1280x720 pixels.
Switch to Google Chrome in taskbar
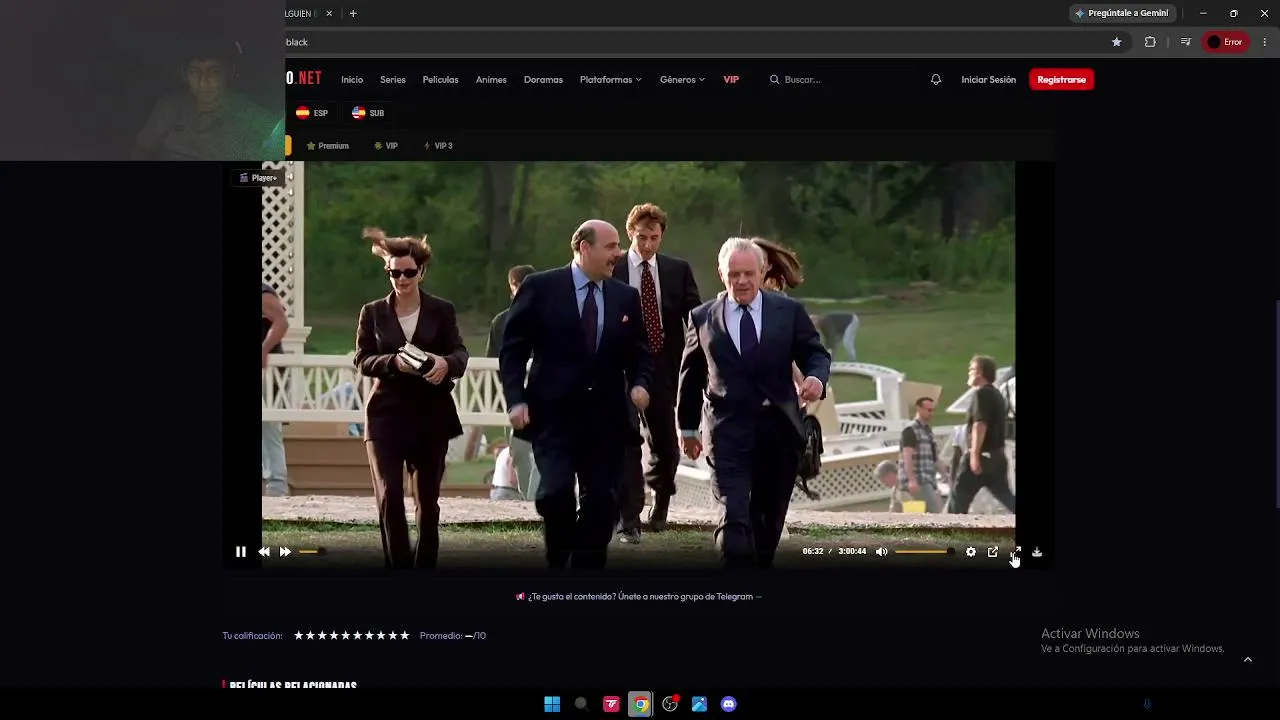[641, 704]
